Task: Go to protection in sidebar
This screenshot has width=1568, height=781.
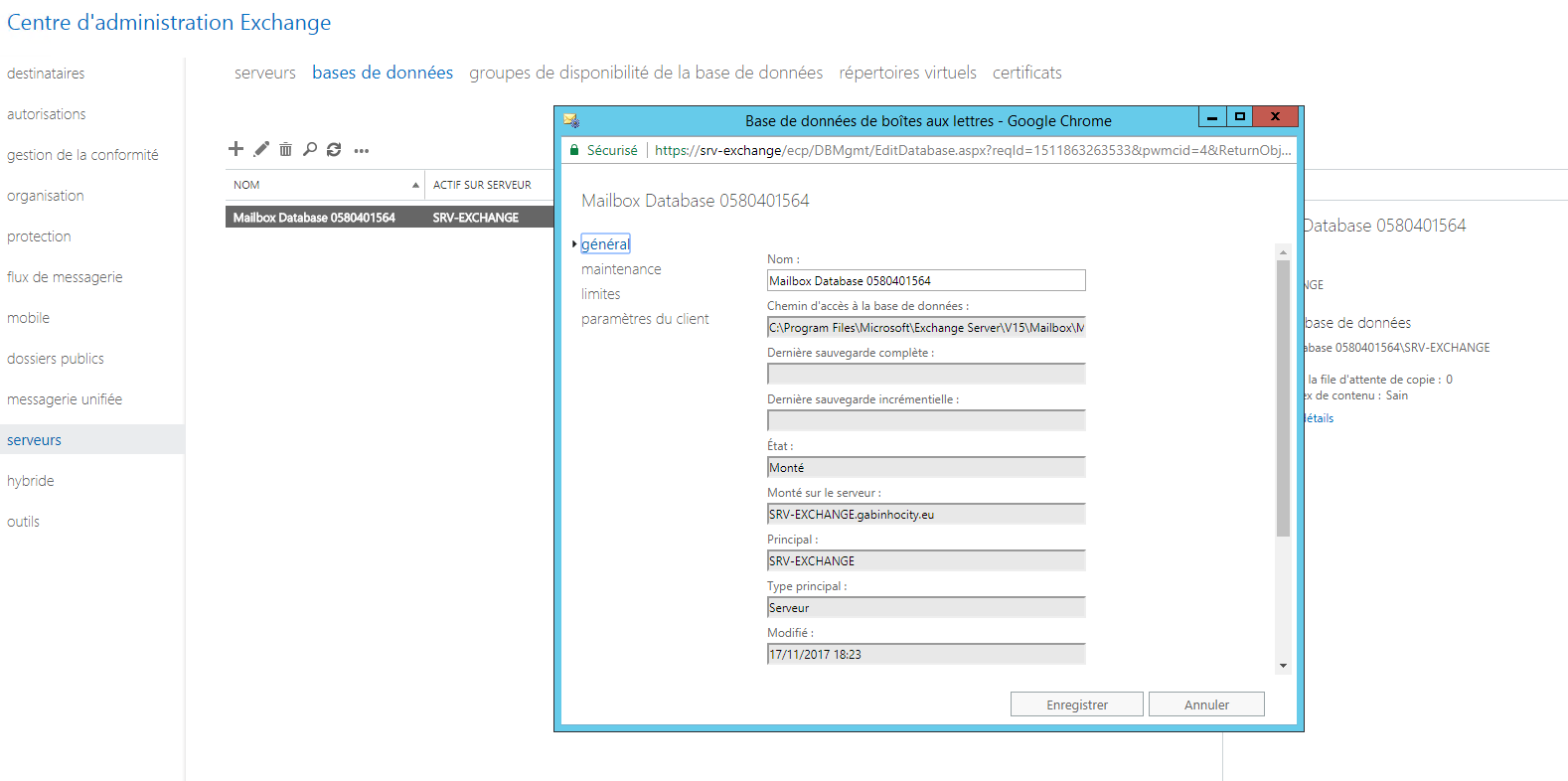Action: coord(39,236)
